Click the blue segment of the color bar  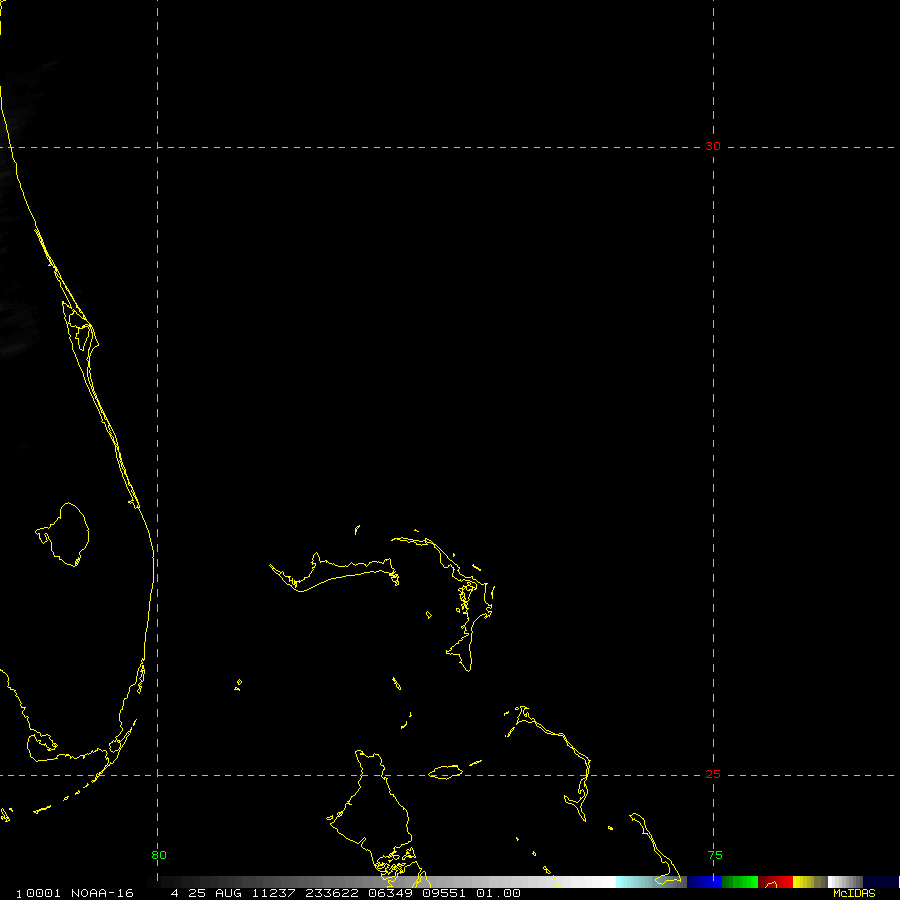click(704, 882)
